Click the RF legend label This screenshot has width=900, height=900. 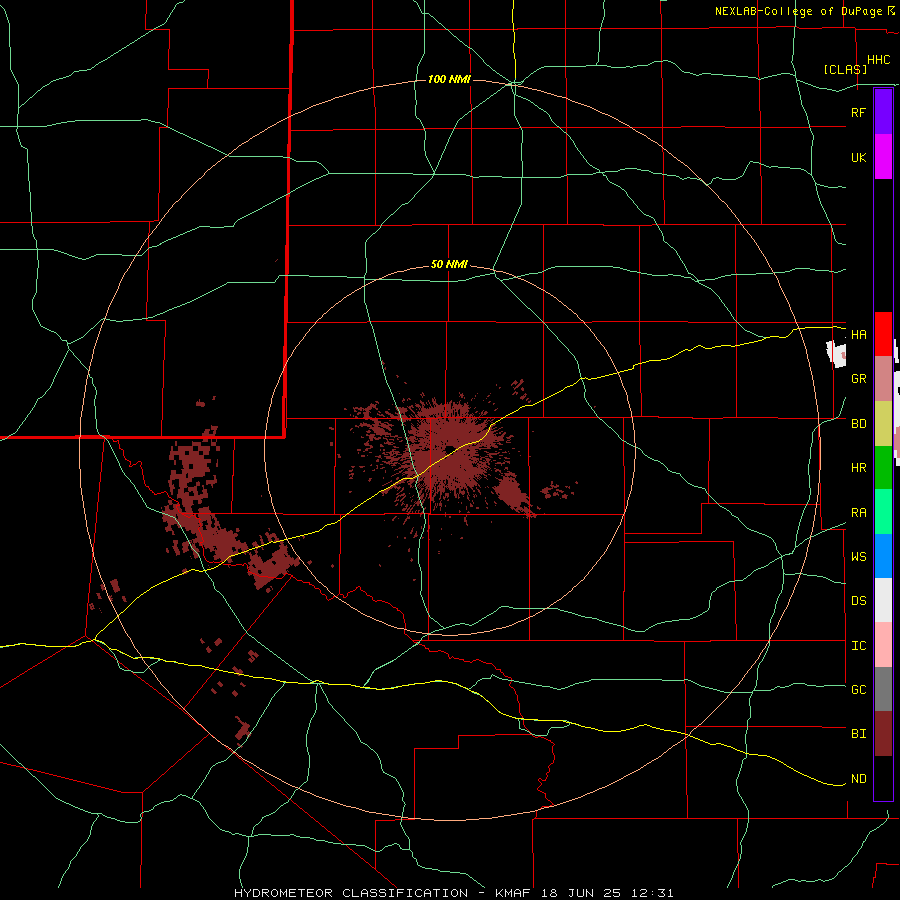pyautogui.click(x=858, y=112)
